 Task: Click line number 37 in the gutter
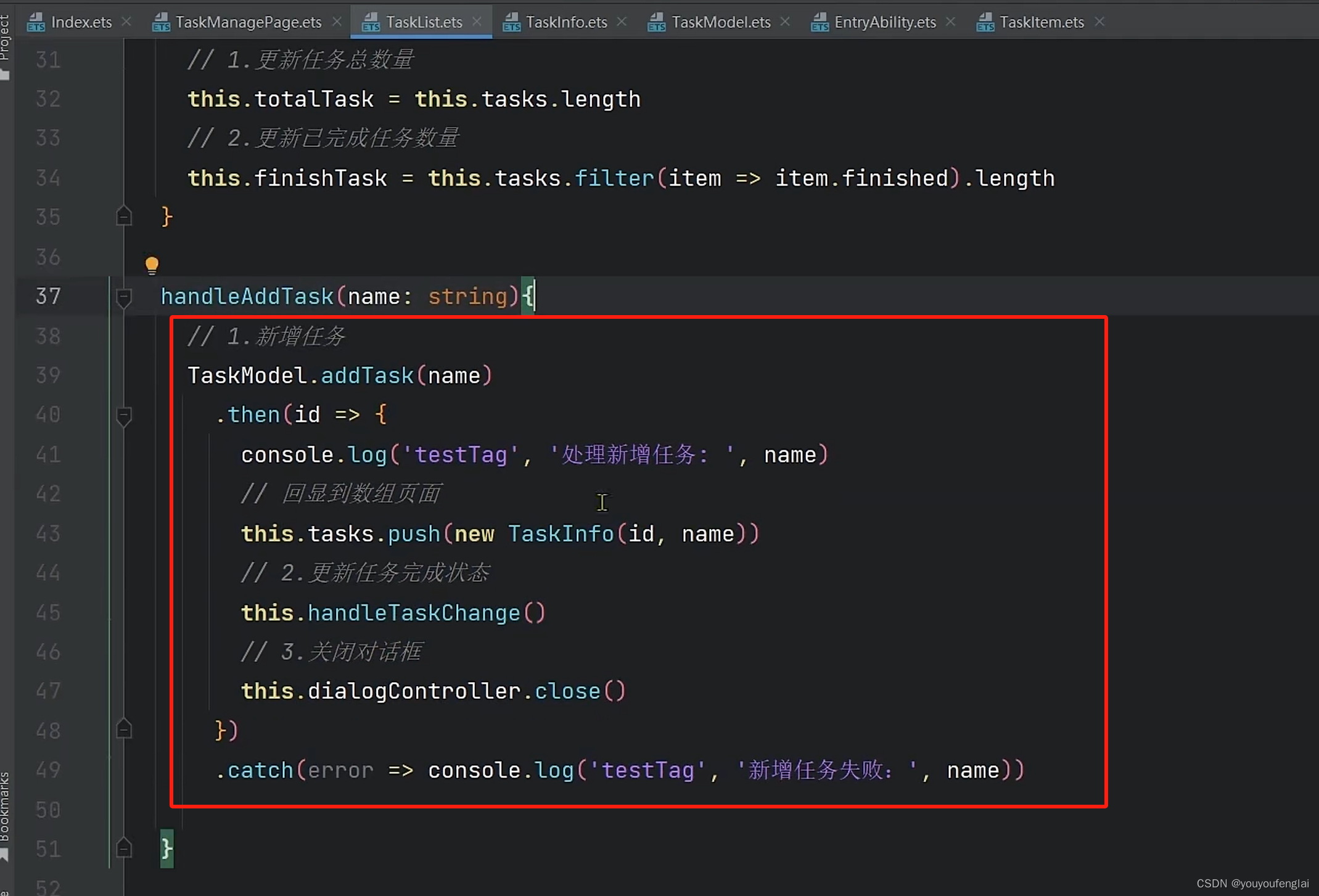tap(48, 297)
